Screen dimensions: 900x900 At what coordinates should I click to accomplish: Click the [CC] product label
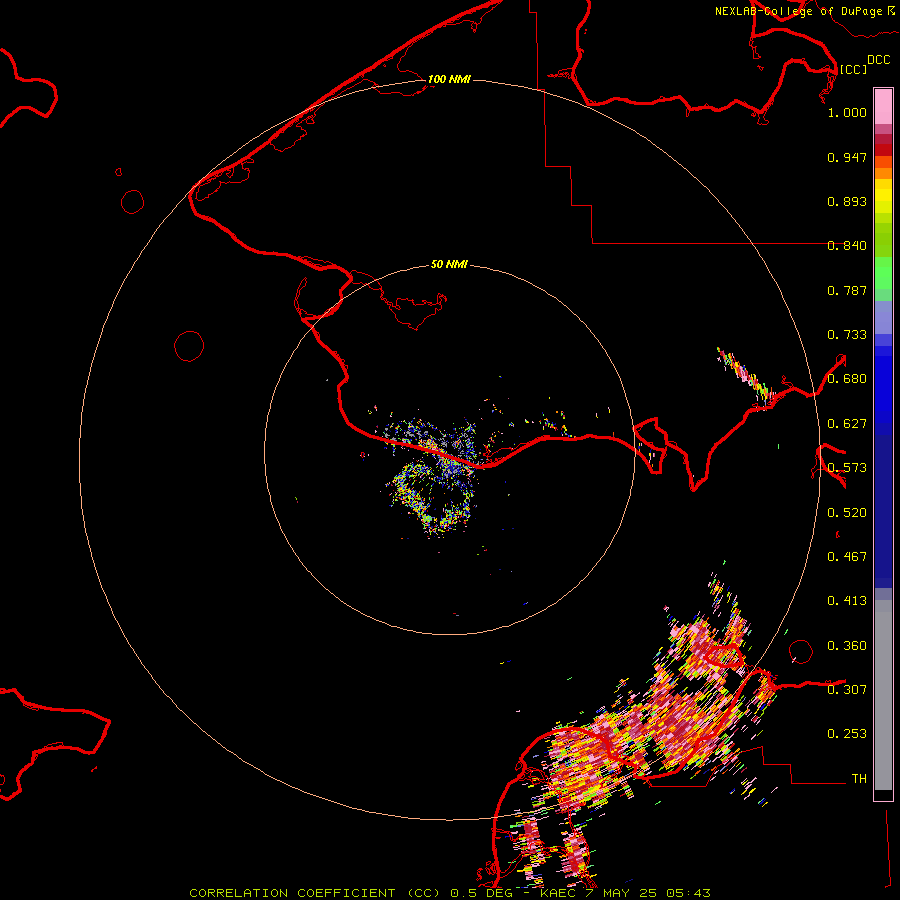coord(853,69)
